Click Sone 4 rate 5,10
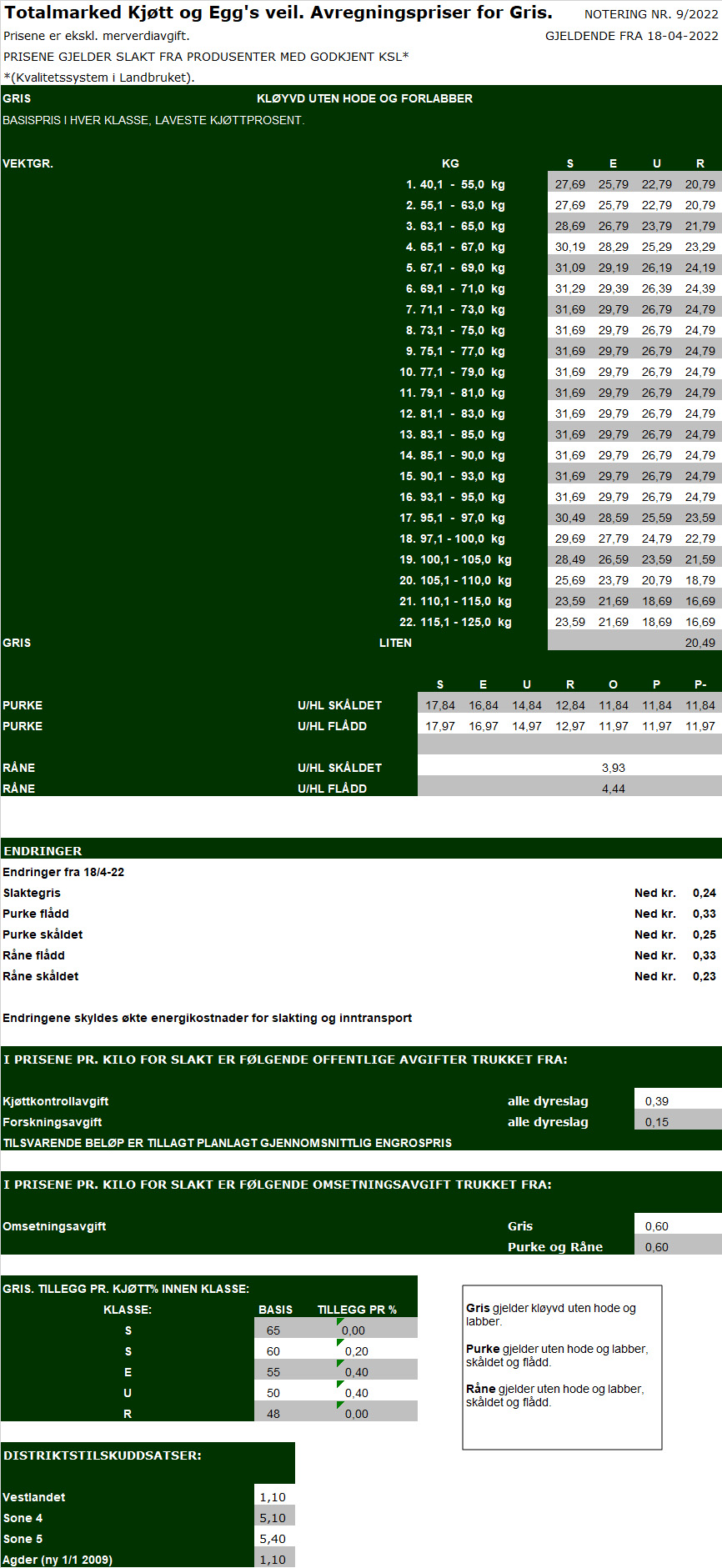 pos(273,1518)
